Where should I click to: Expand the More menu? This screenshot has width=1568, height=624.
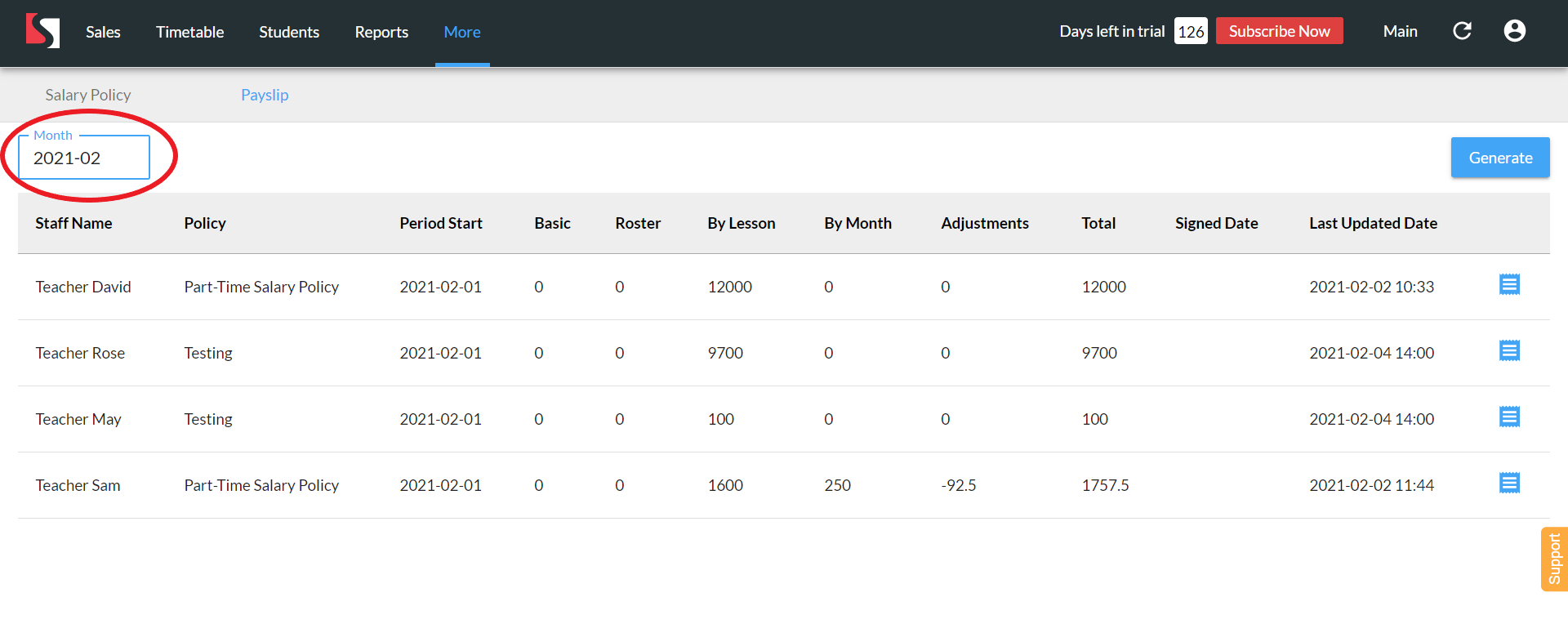(x=462, y=32)
